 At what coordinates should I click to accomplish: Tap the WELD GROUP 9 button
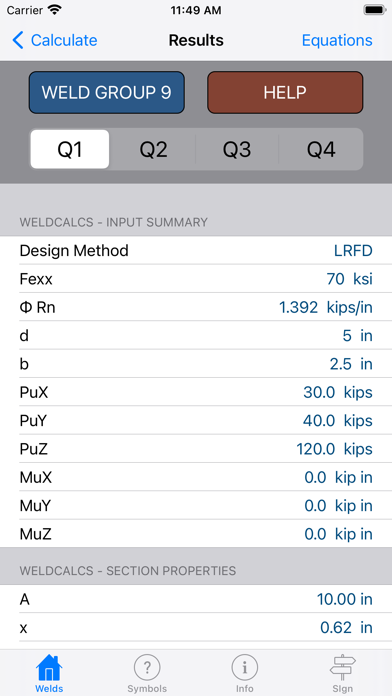coord(107,92)
